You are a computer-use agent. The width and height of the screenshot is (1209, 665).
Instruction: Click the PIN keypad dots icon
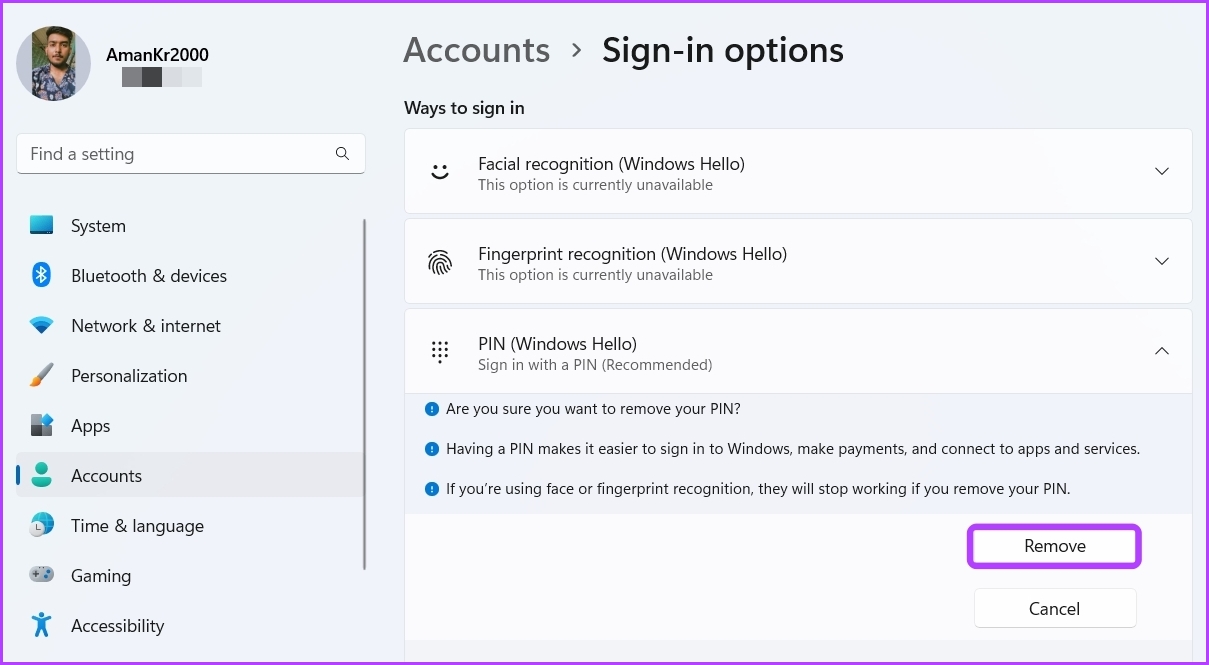pos(440,352)
